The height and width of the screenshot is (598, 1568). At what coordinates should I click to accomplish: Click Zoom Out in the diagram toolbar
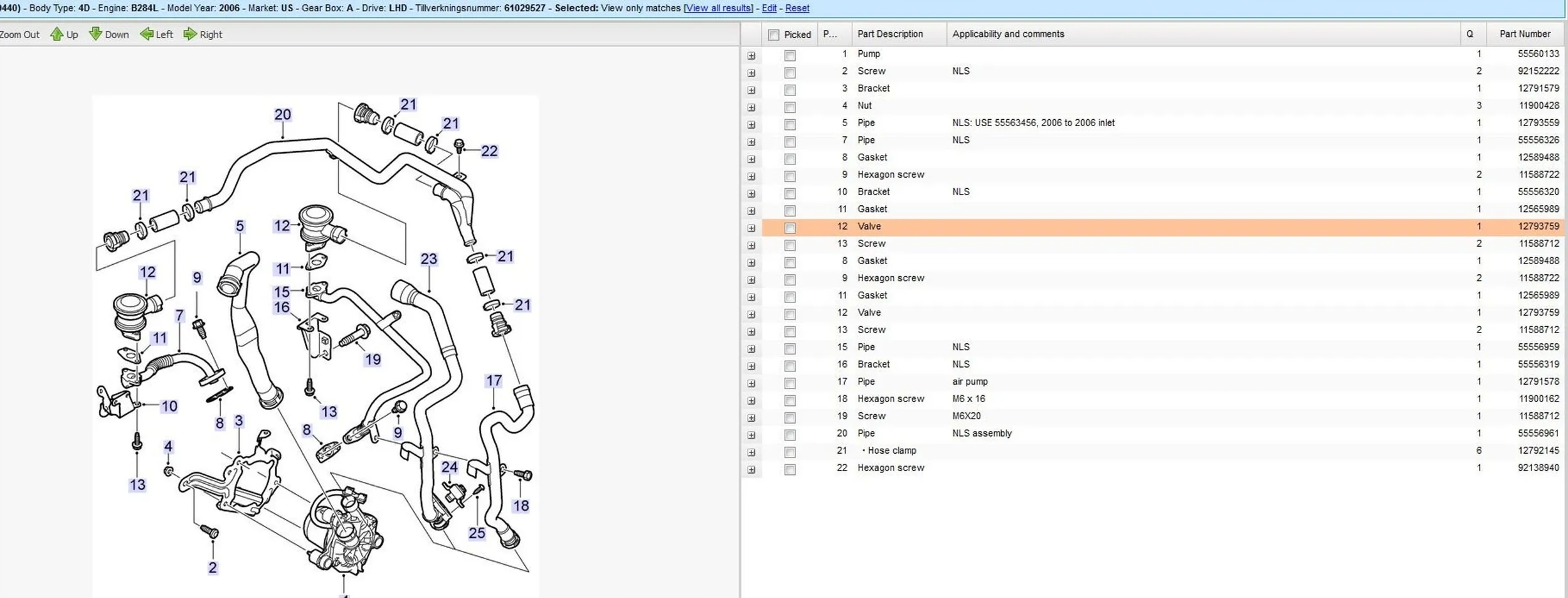pos(19,35)
